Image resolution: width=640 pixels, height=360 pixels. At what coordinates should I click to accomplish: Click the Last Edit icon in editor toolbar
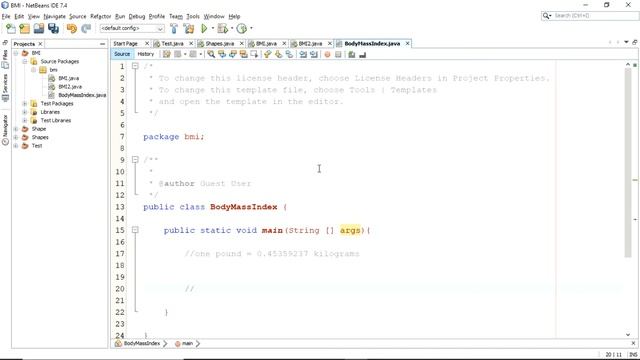click(167, 54)
